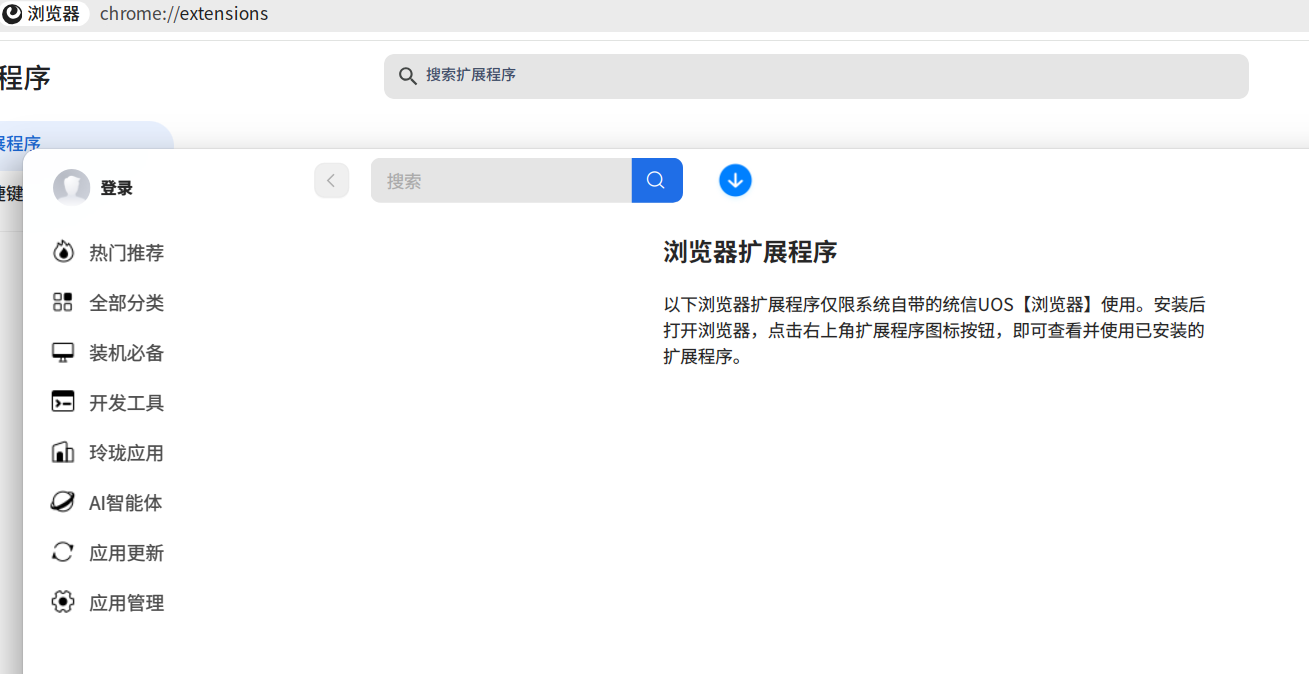Open 玲珑应用 in the sidebar
Screen dimensions: 1309x674
point(108,453)
